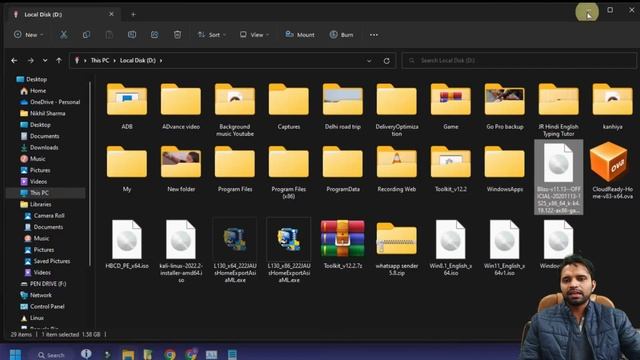
Task: Select the Recording Web folder
Action: point(396,169)
